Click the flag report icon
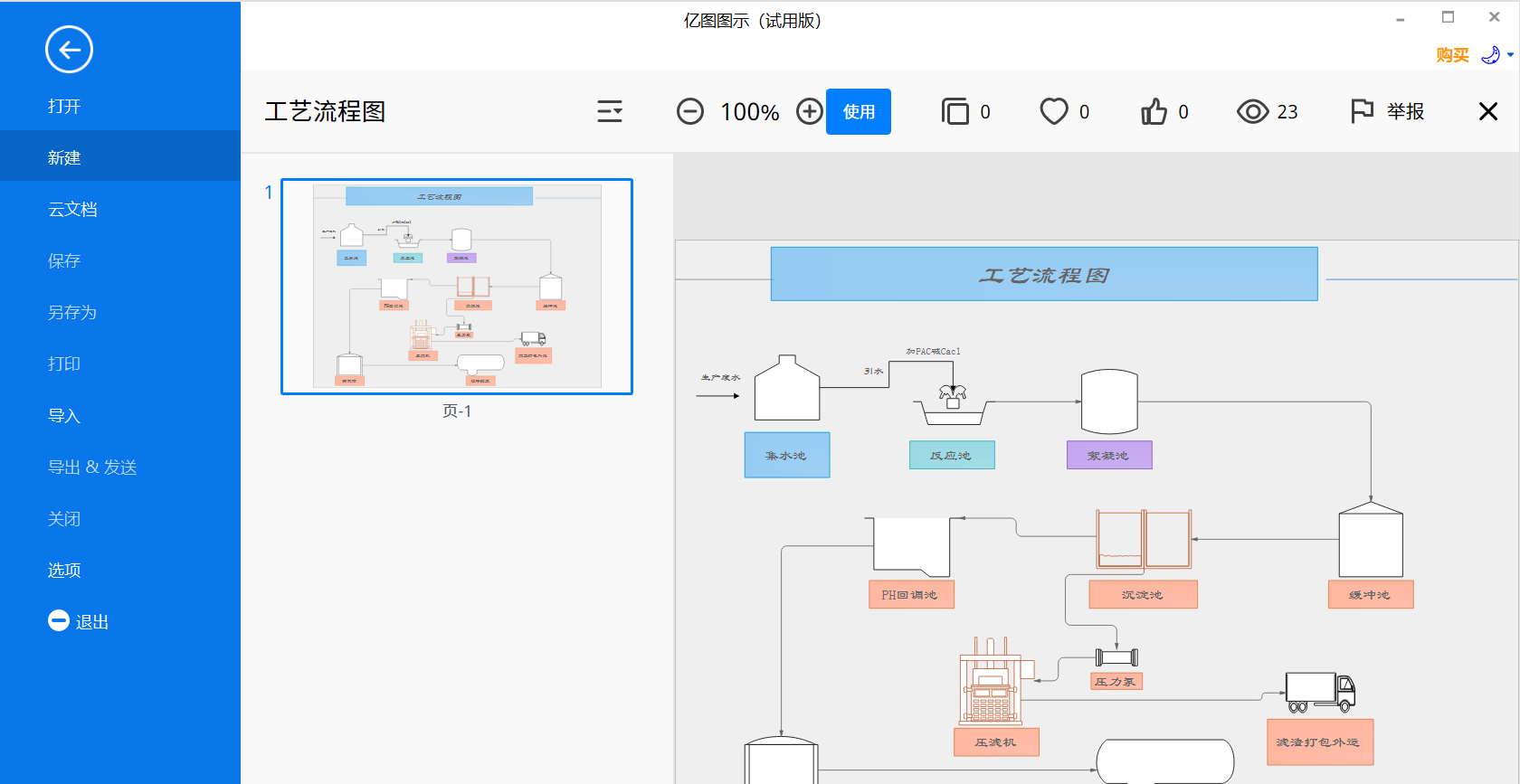The image size is (1520, 784). click(x=1362, y=111)
